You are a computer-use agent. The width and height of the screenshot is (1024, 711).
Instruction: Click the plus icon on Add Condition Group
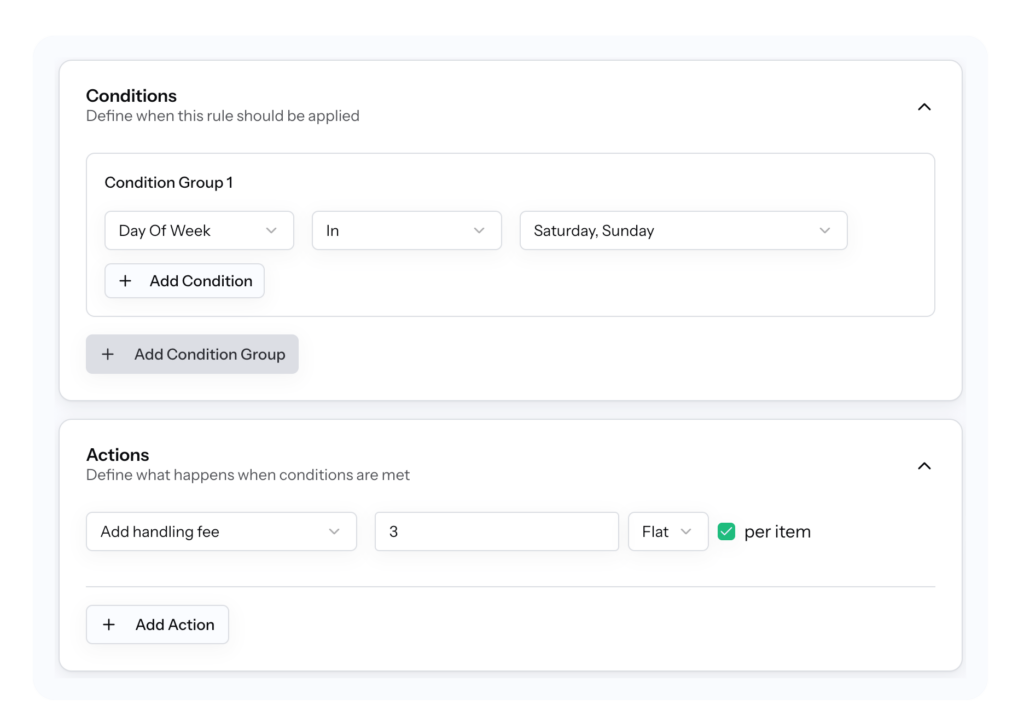click(108, 354)
